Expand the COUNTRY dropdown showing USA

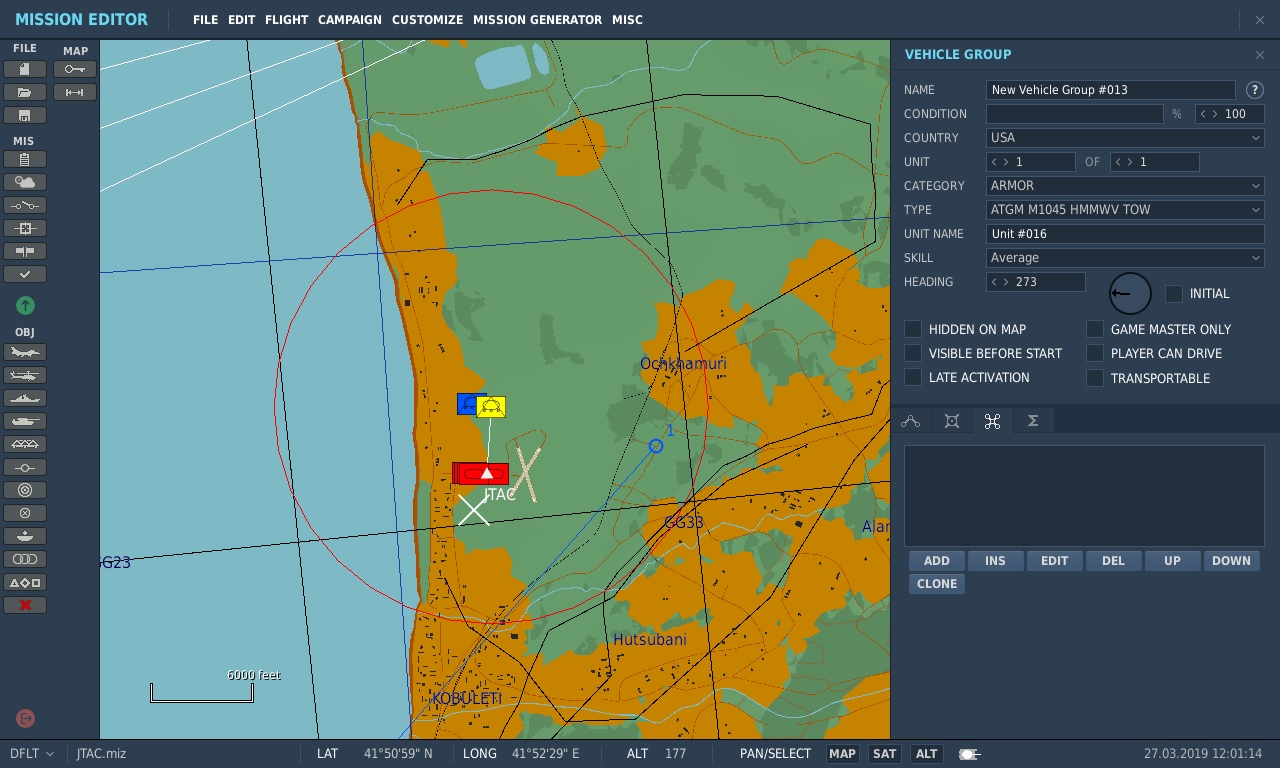[x=1125, y=138]
